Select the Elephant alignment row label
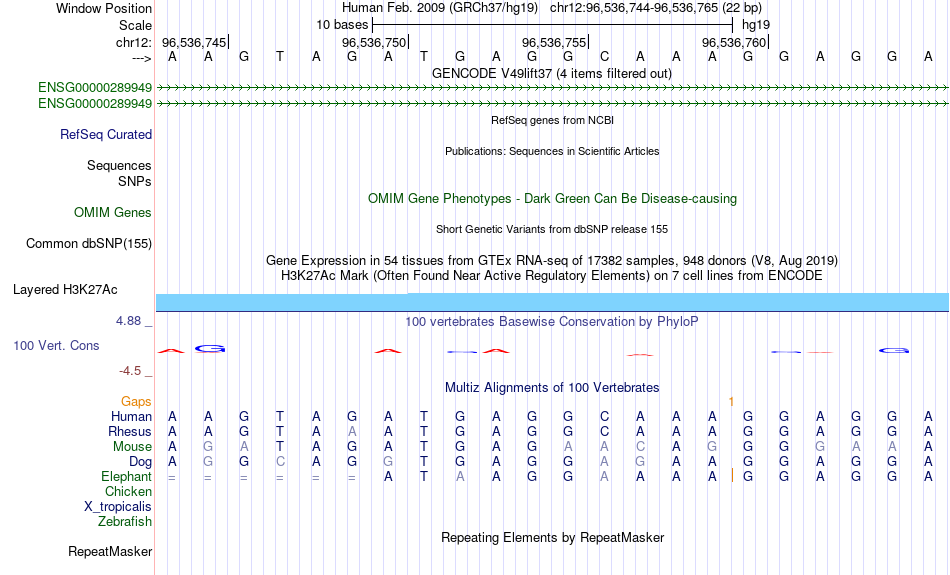The height and width of the screenshot is (575, 950). click(x=127, y=477)
